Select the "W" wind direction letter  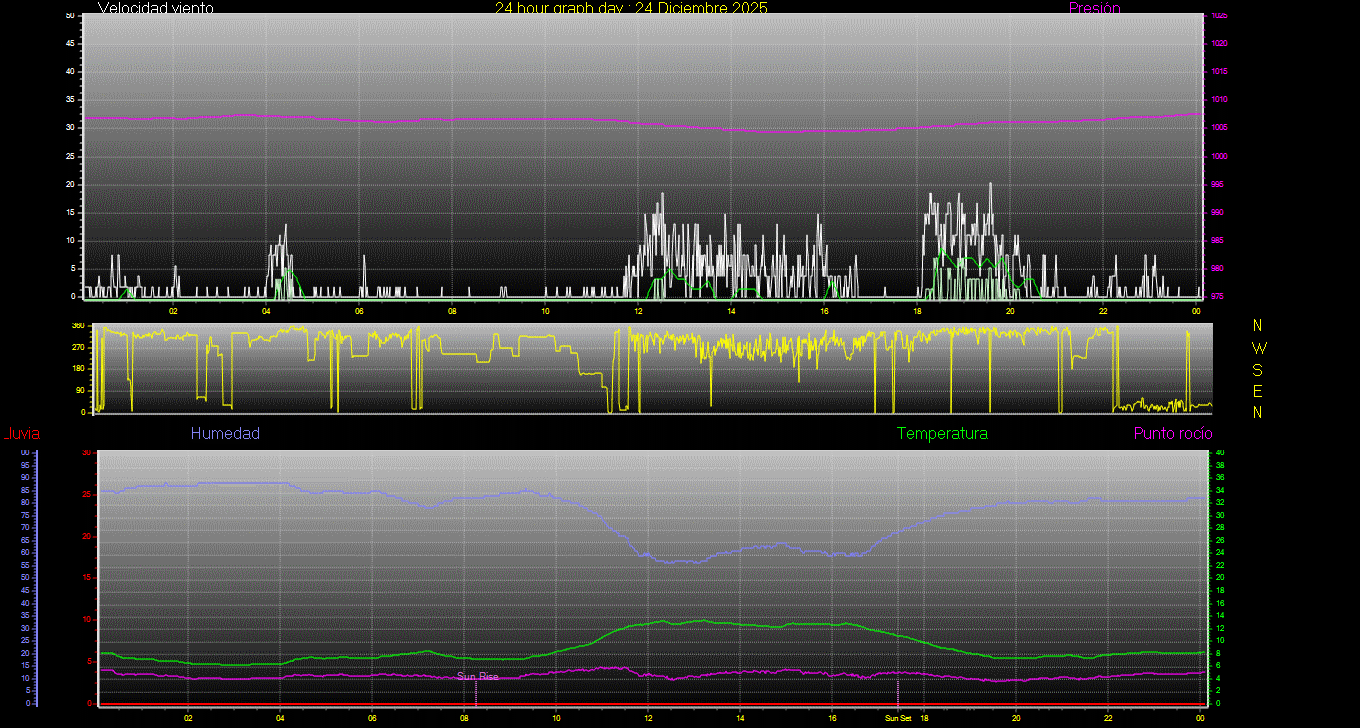click(1258, 348)
